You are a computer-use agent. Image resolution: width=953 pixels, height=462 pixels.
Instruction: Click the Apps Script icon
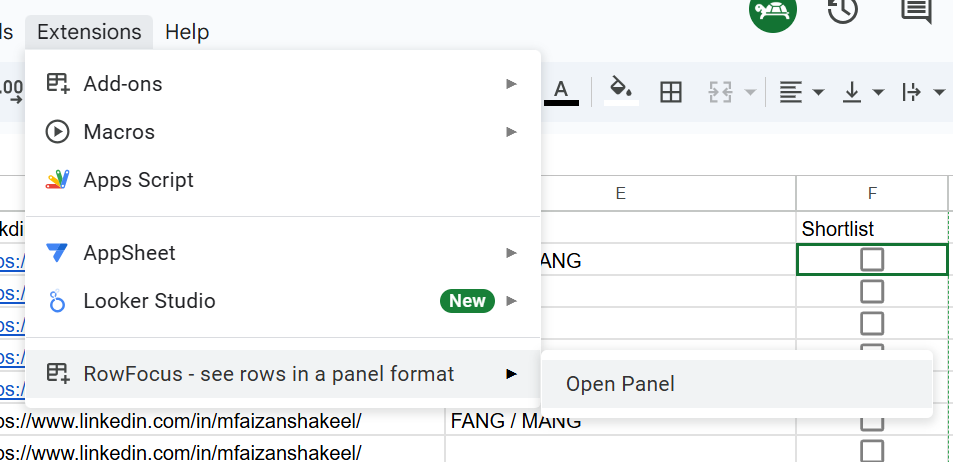(57, 180)
